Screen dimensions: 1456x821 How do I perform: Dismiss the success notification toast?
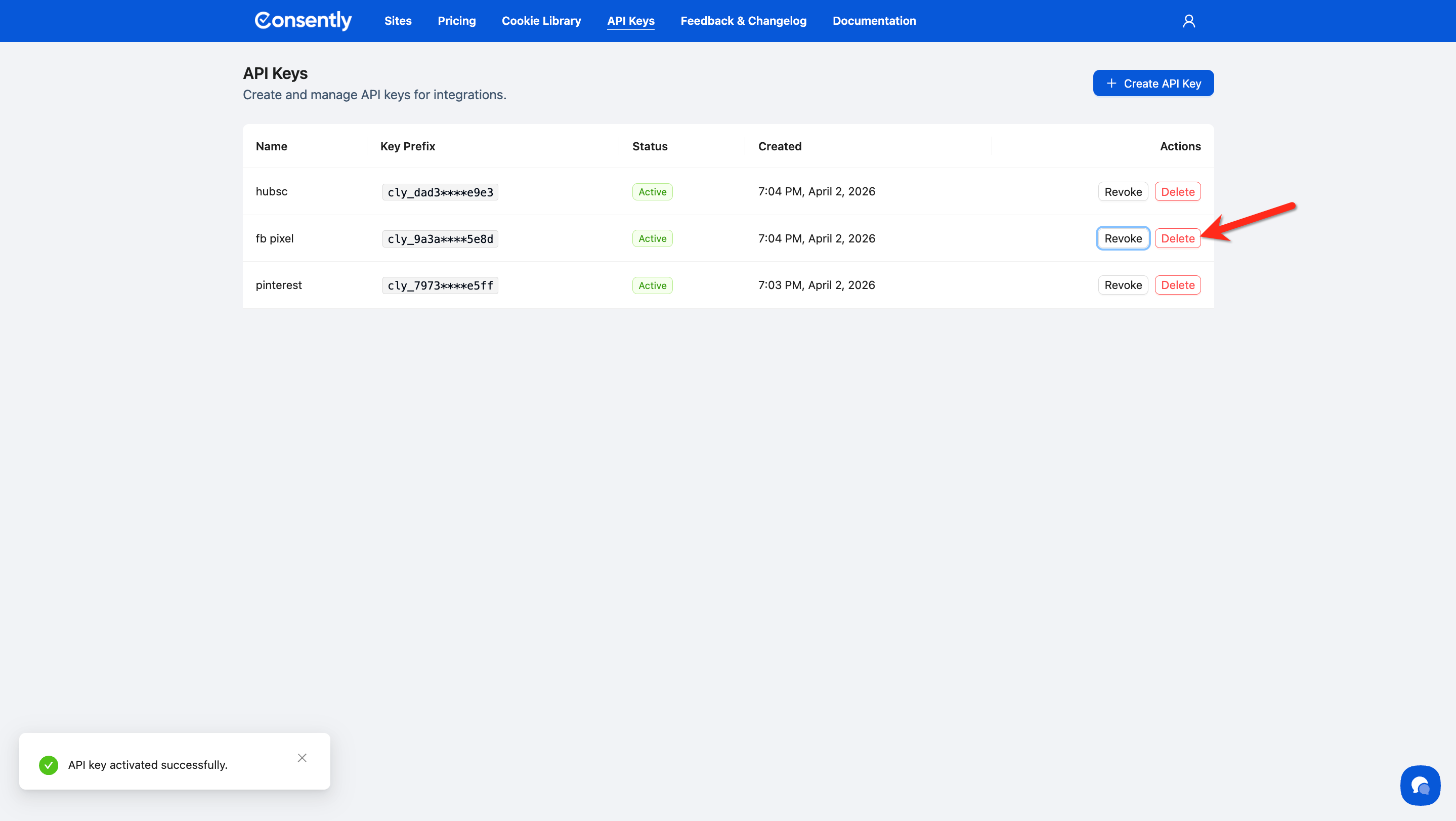(x=302, y=758)
